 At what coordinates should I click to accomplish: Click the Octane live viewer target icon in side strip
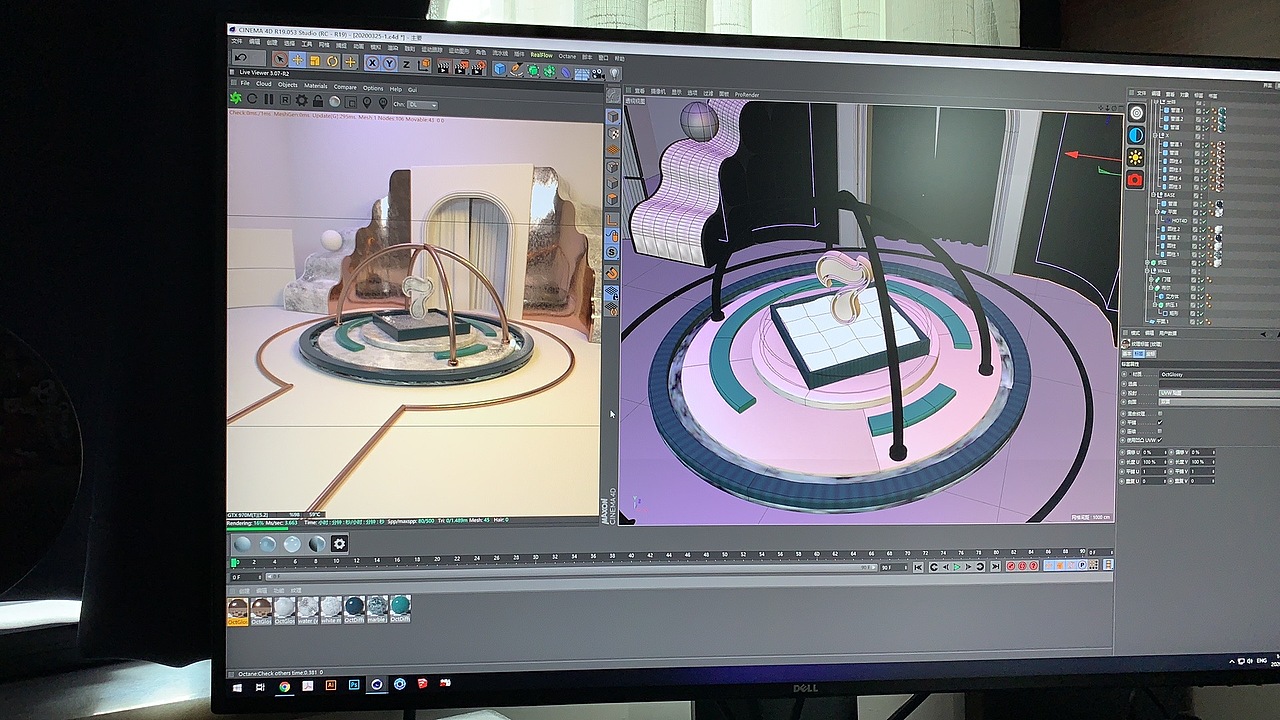click(x=1135, y=113)
